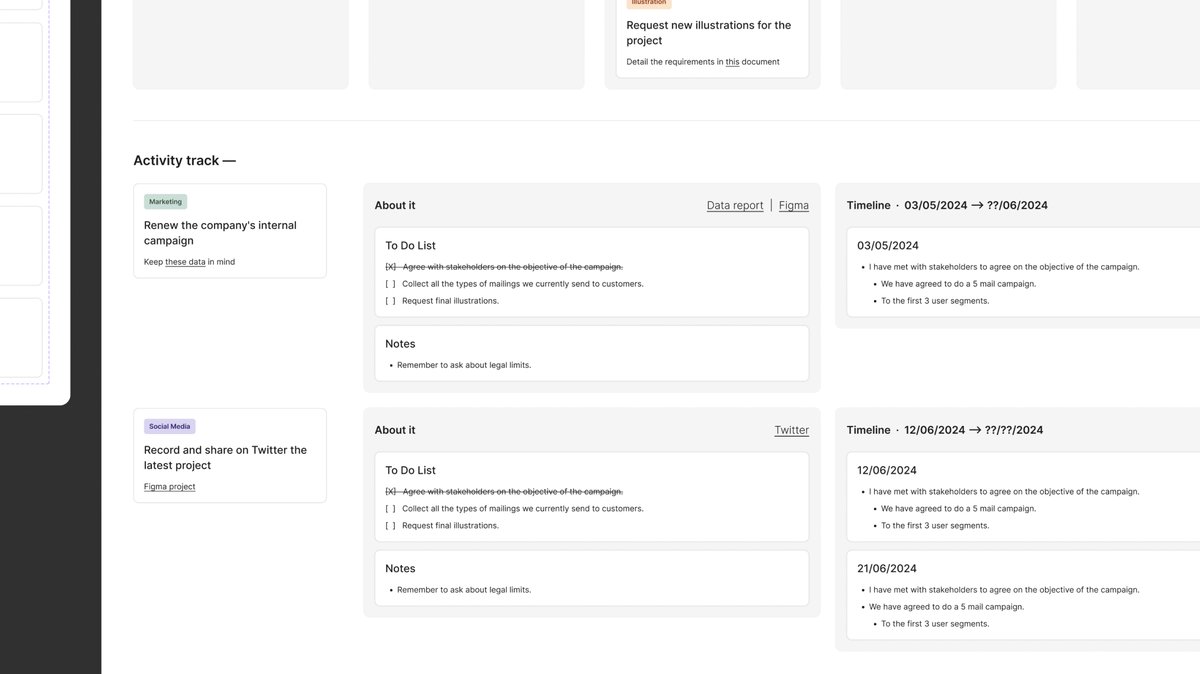
Task: Uncheck the crossed-out stakeholders item in the Marketing To Do List
Action: click(x=391, y=267)
